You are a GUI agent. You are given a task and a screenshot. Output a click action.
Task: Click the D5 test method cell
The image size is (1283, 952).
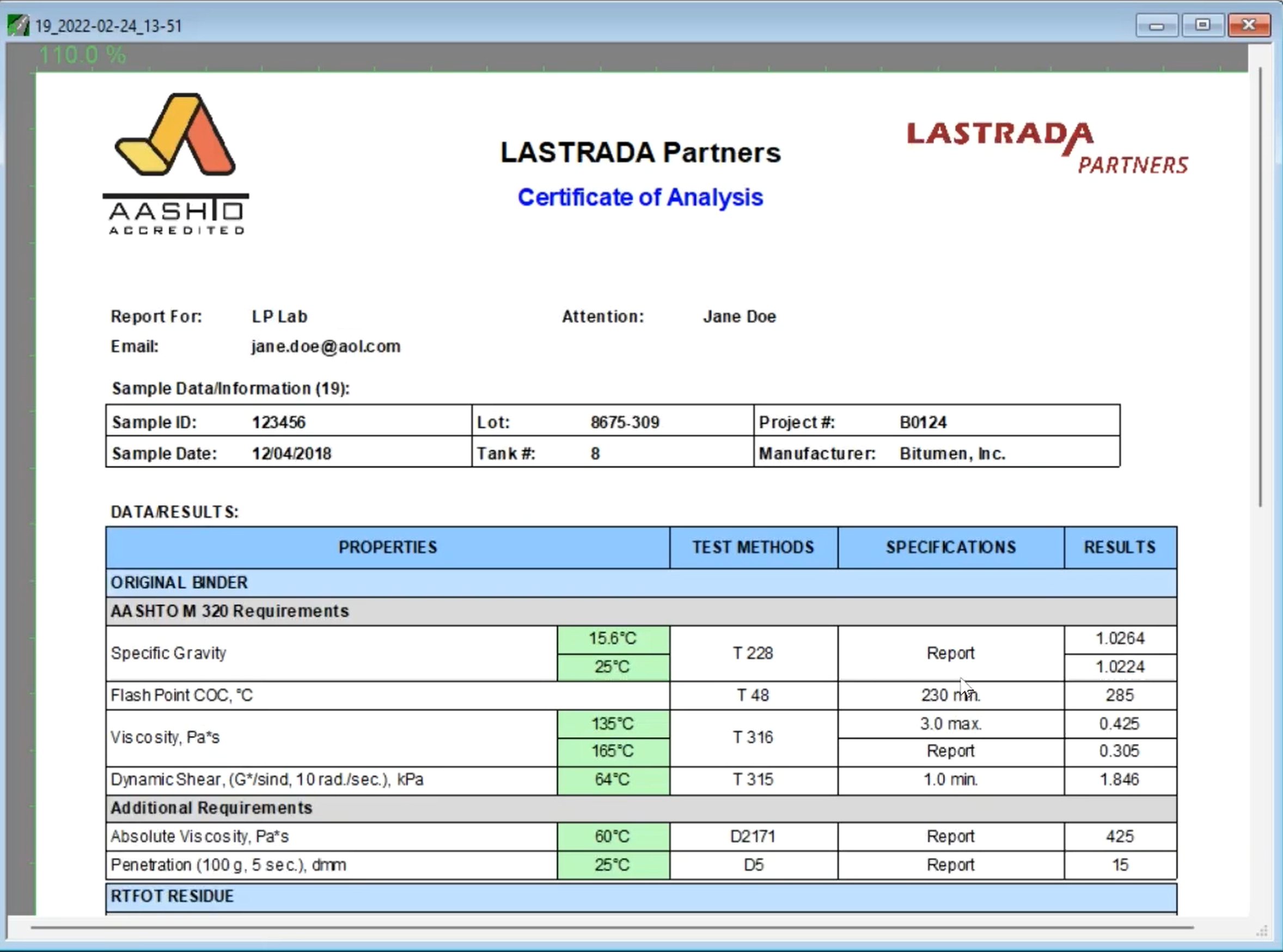point(754,865)
